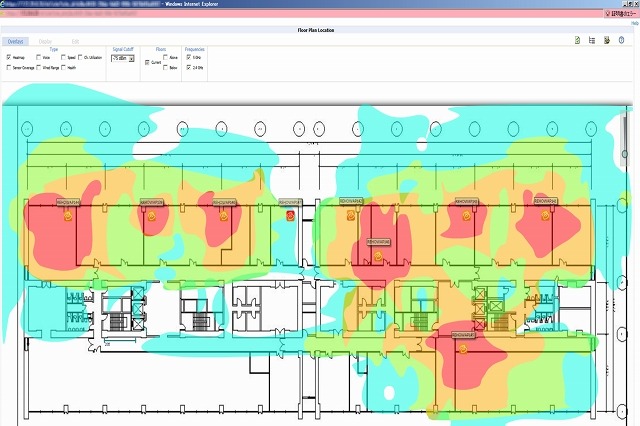Enable the Sensor Coverage checkbox
640x426 pixels.
pos(9,68)
